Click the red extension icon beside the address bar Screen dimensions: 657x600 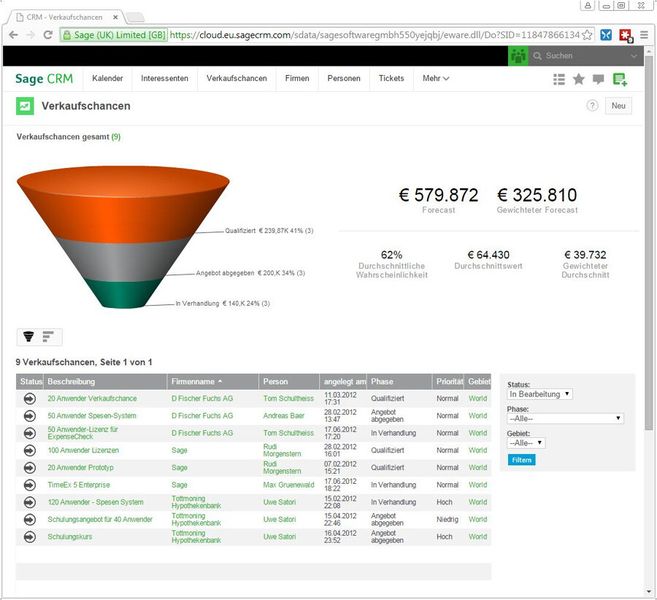tap(626, 35)
